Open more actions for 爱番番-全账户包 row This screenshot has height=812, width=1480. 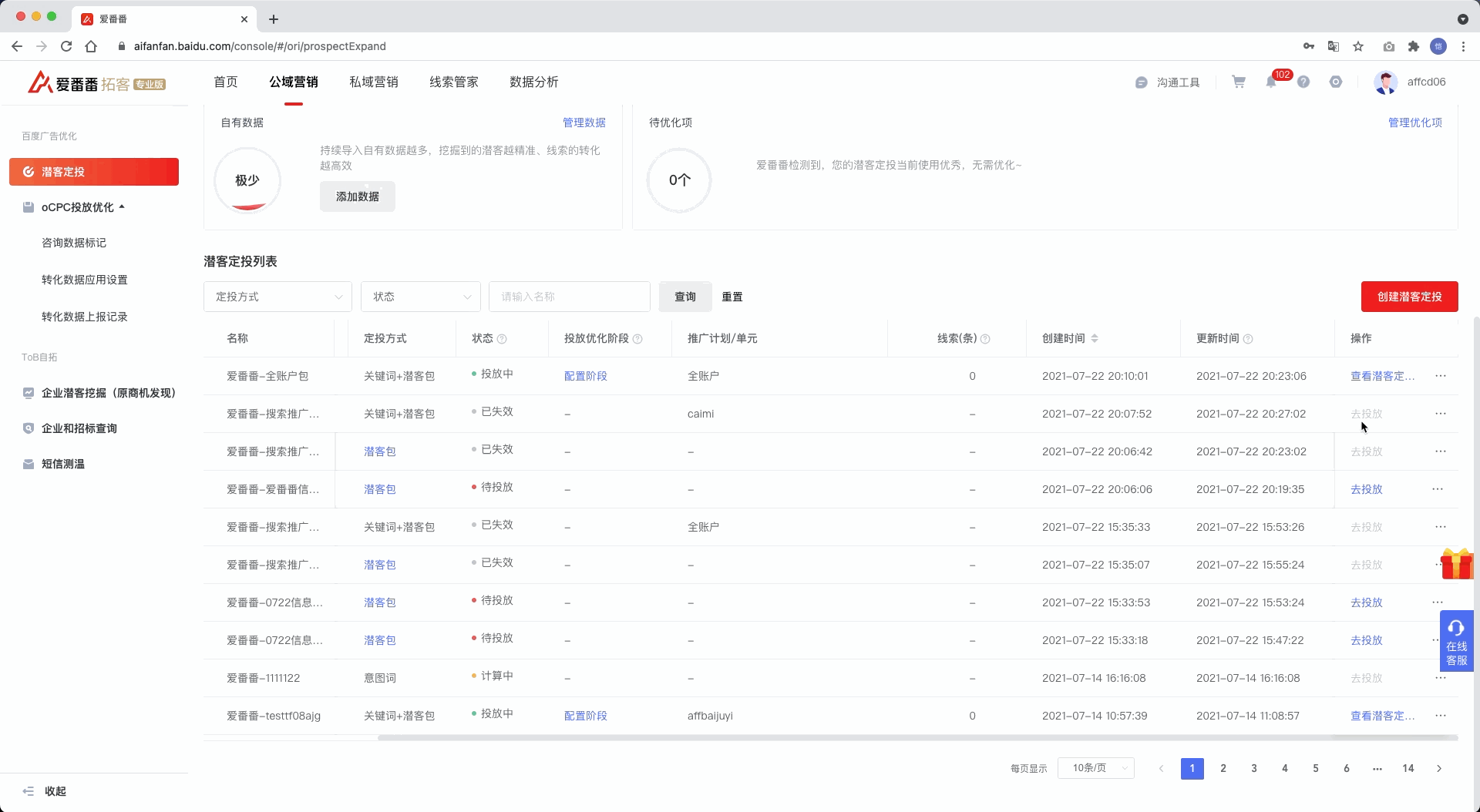[x=1441, y=376]
